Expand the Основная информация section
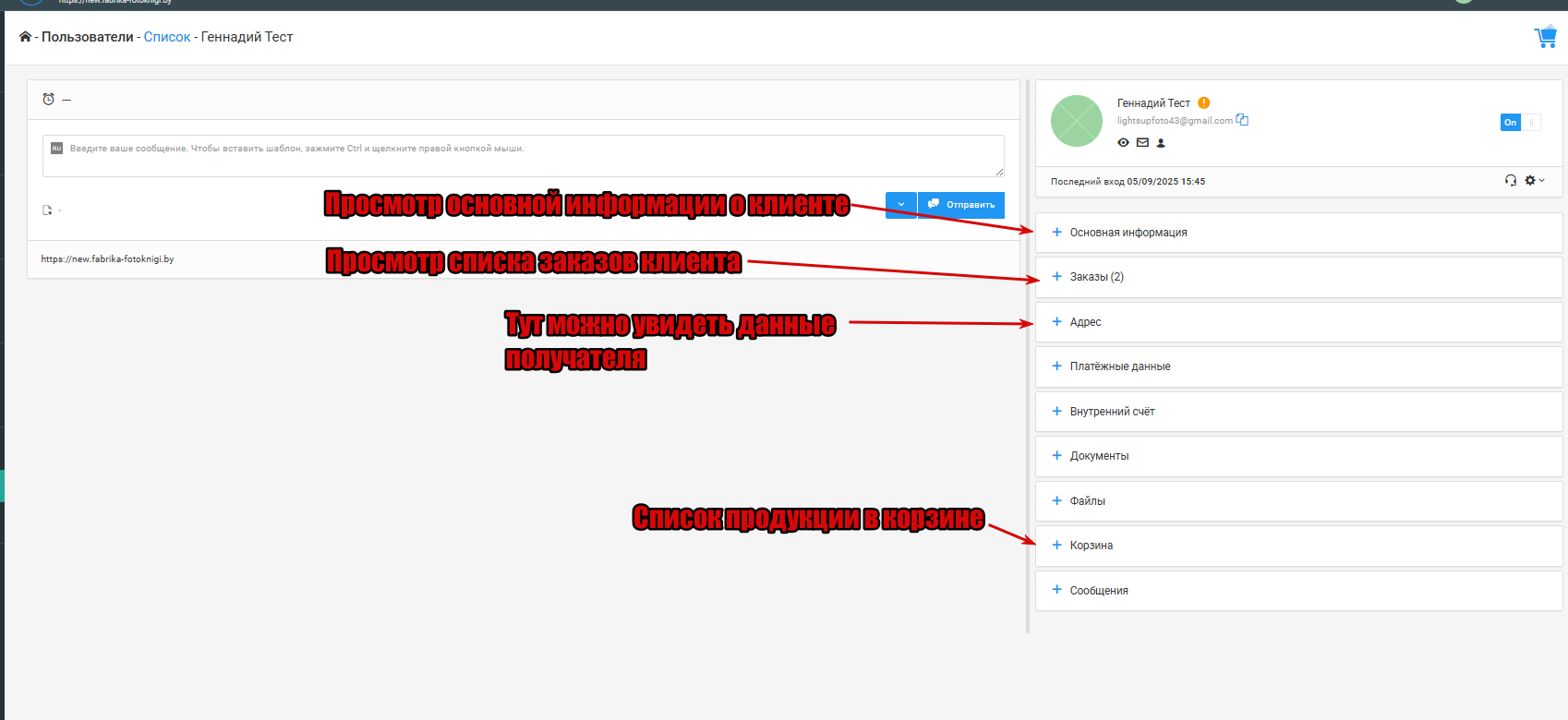The height and width of the screenshot is (720, 1568). coord(1299,233)
